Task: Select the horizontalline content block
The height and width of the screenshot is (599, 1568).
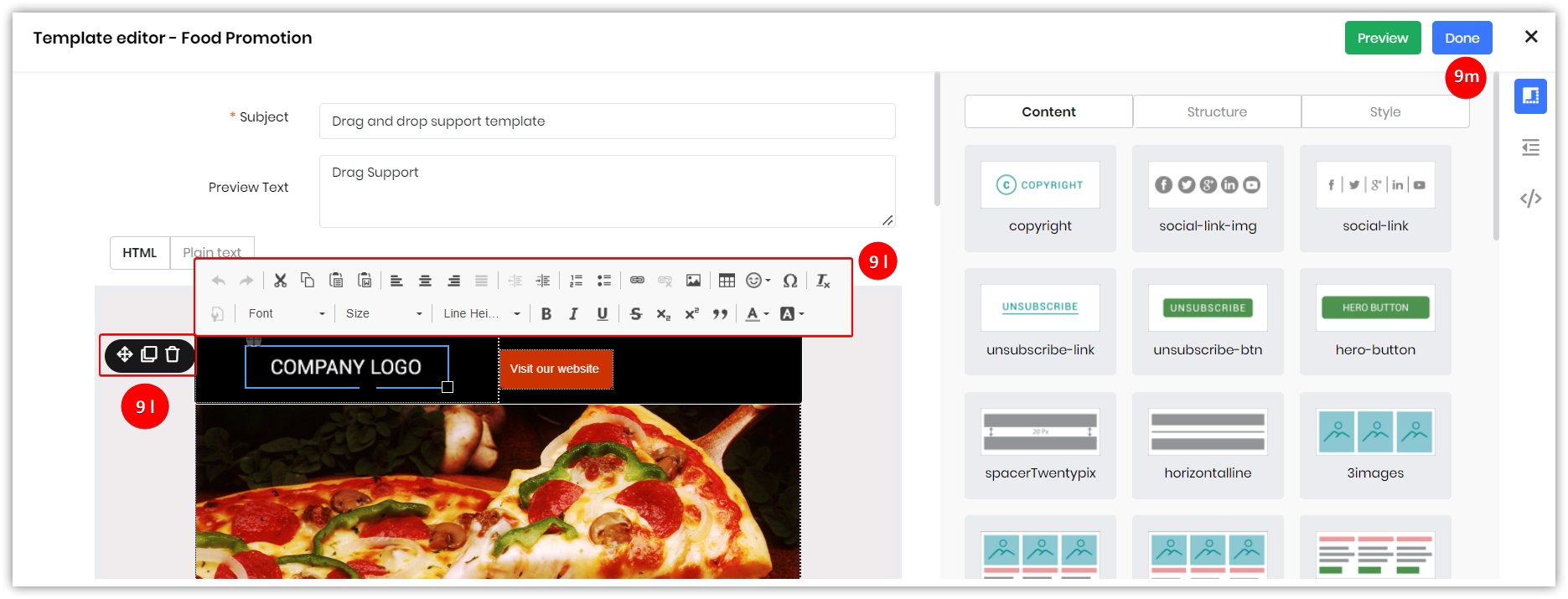Action: click(x=1208, y=446)
